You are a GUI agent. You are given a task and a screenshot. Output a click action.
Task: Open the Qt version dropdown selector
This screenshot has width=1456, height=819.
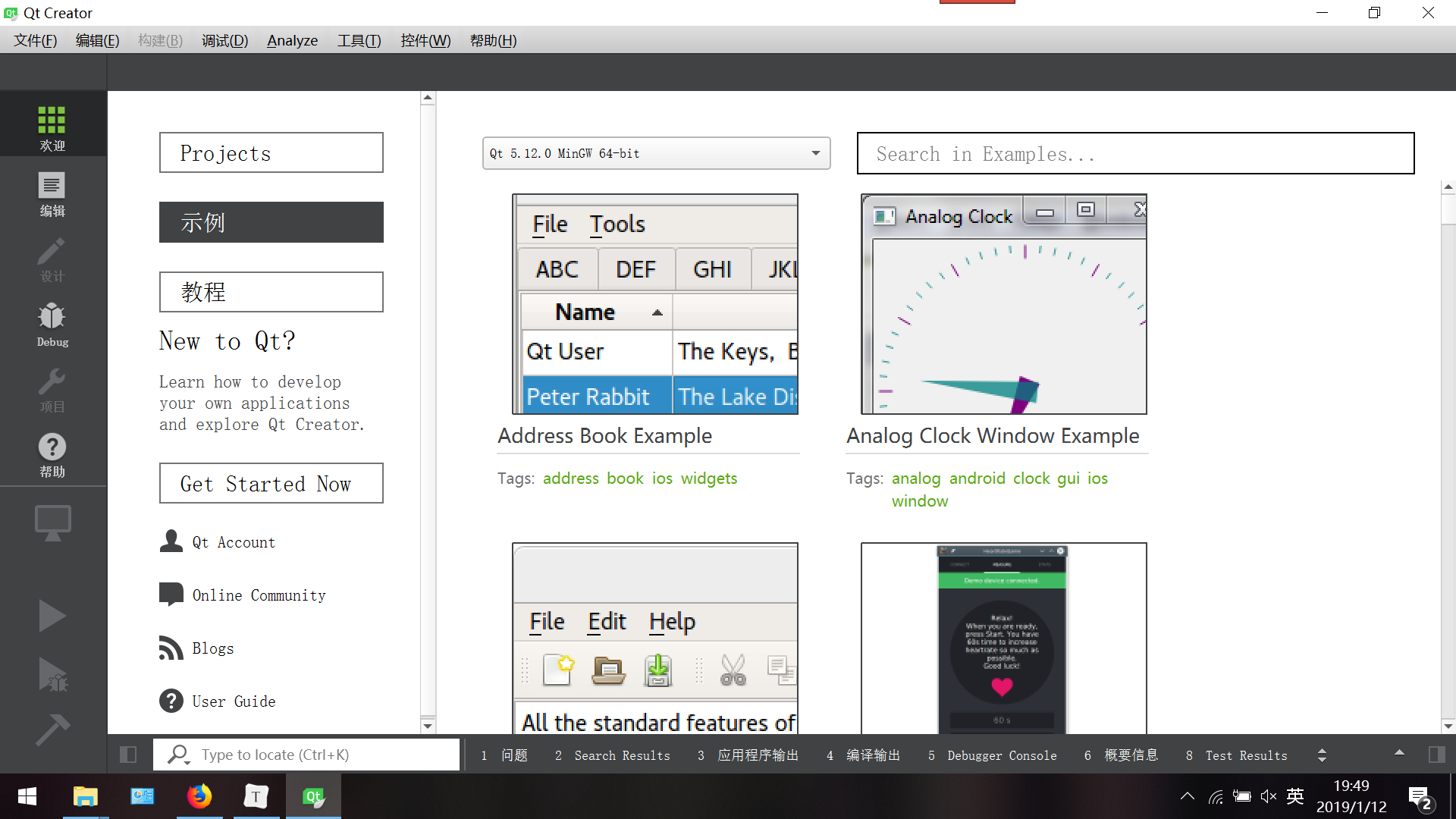pyautogui.click(x=655, y=153)
